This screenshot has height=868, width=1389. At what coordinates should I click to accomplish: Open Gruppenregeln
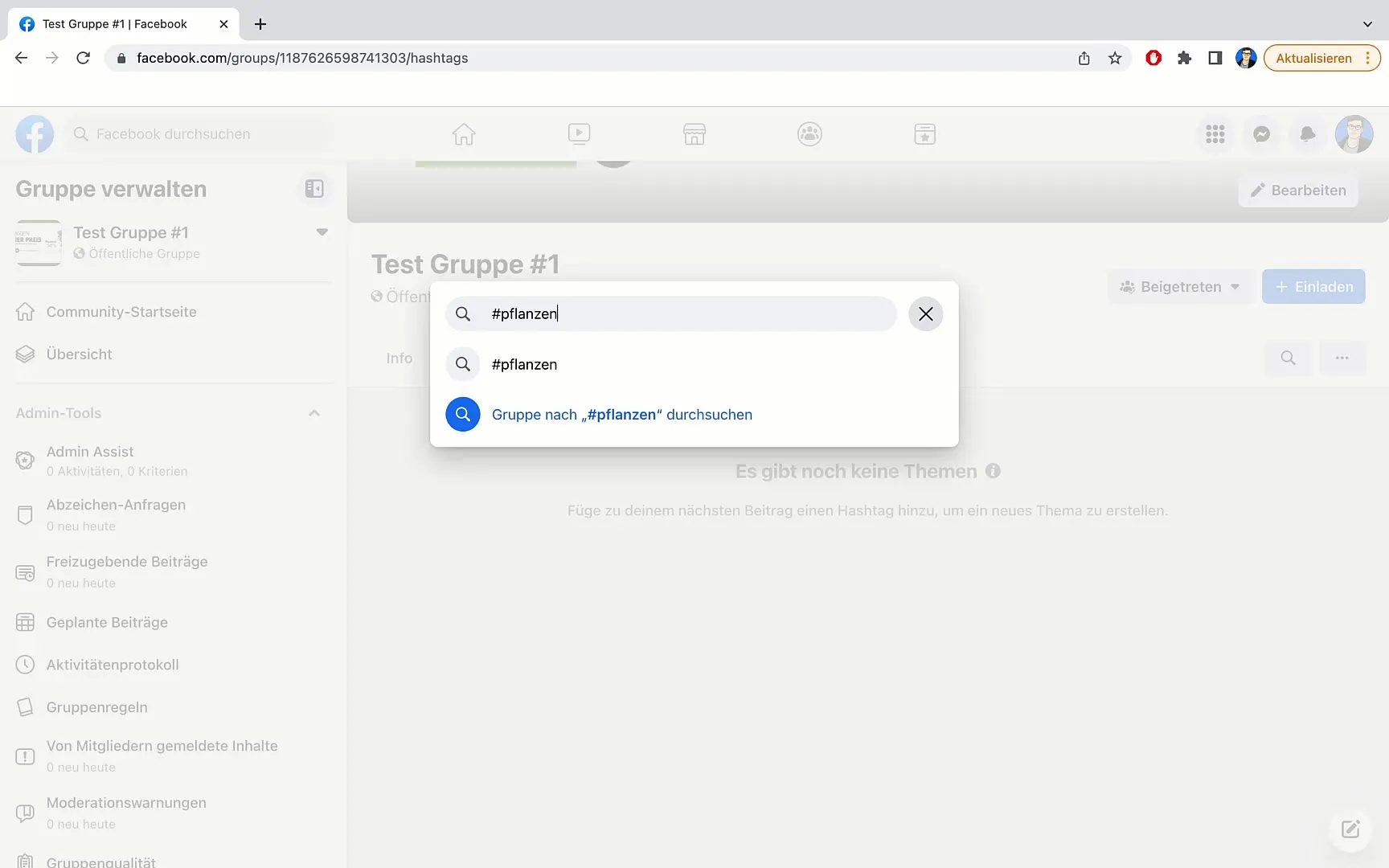(172, 707)
